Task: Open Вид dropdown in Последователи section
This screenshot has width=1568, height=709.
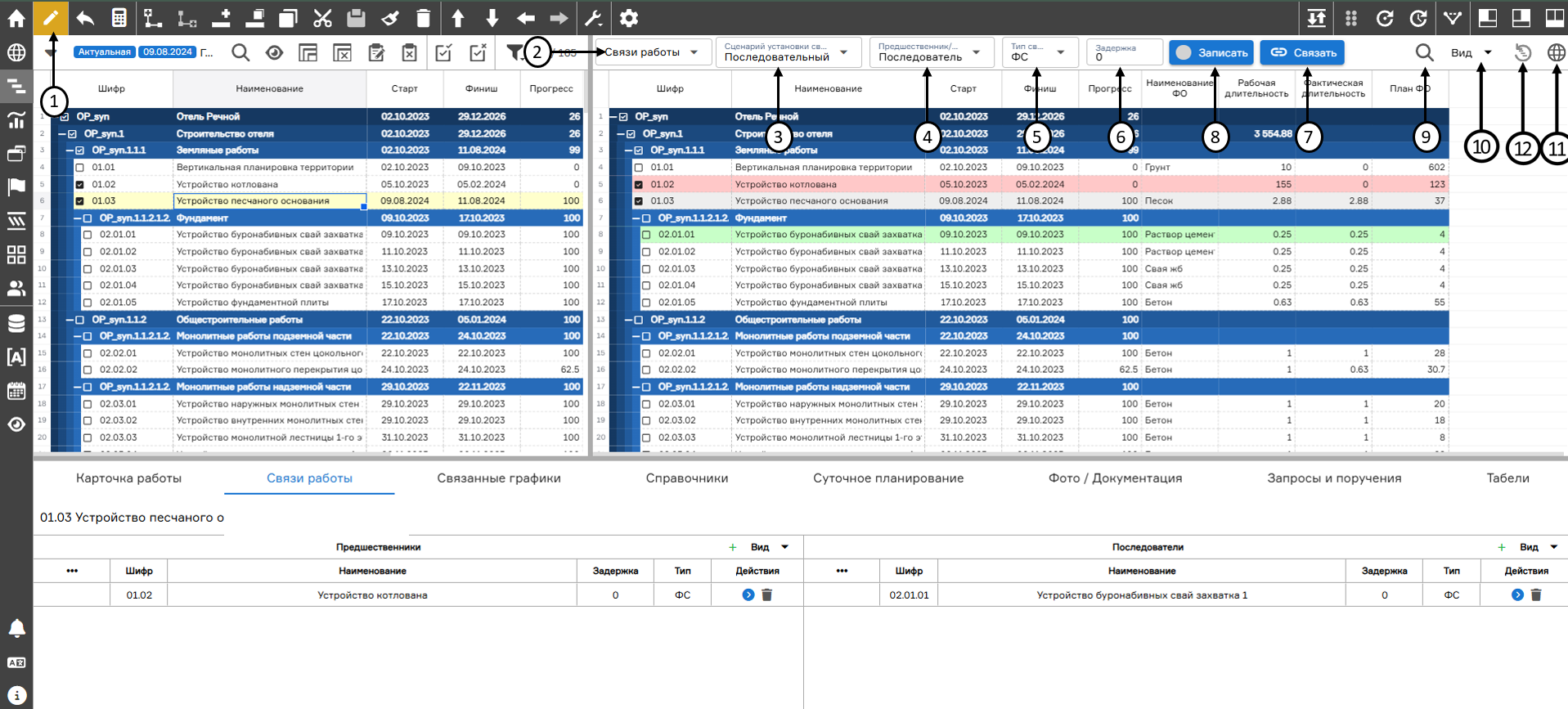Action: [x=1539, y=547]
